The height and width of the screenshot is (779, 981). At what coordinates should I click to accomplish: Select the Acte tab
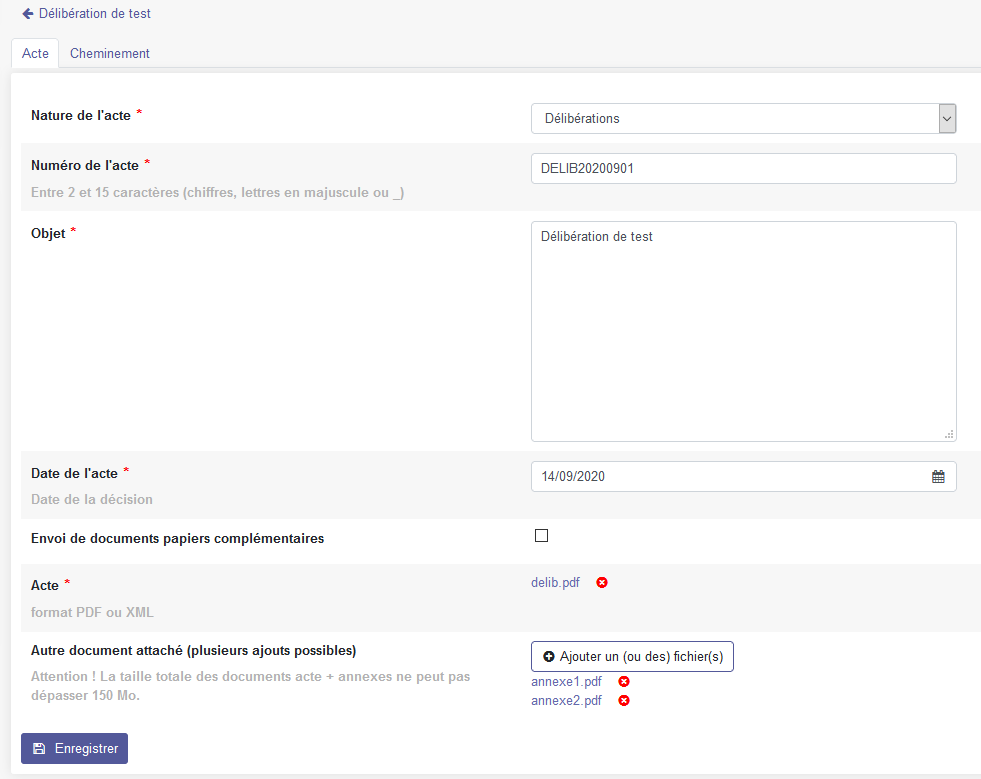[35, 54]
